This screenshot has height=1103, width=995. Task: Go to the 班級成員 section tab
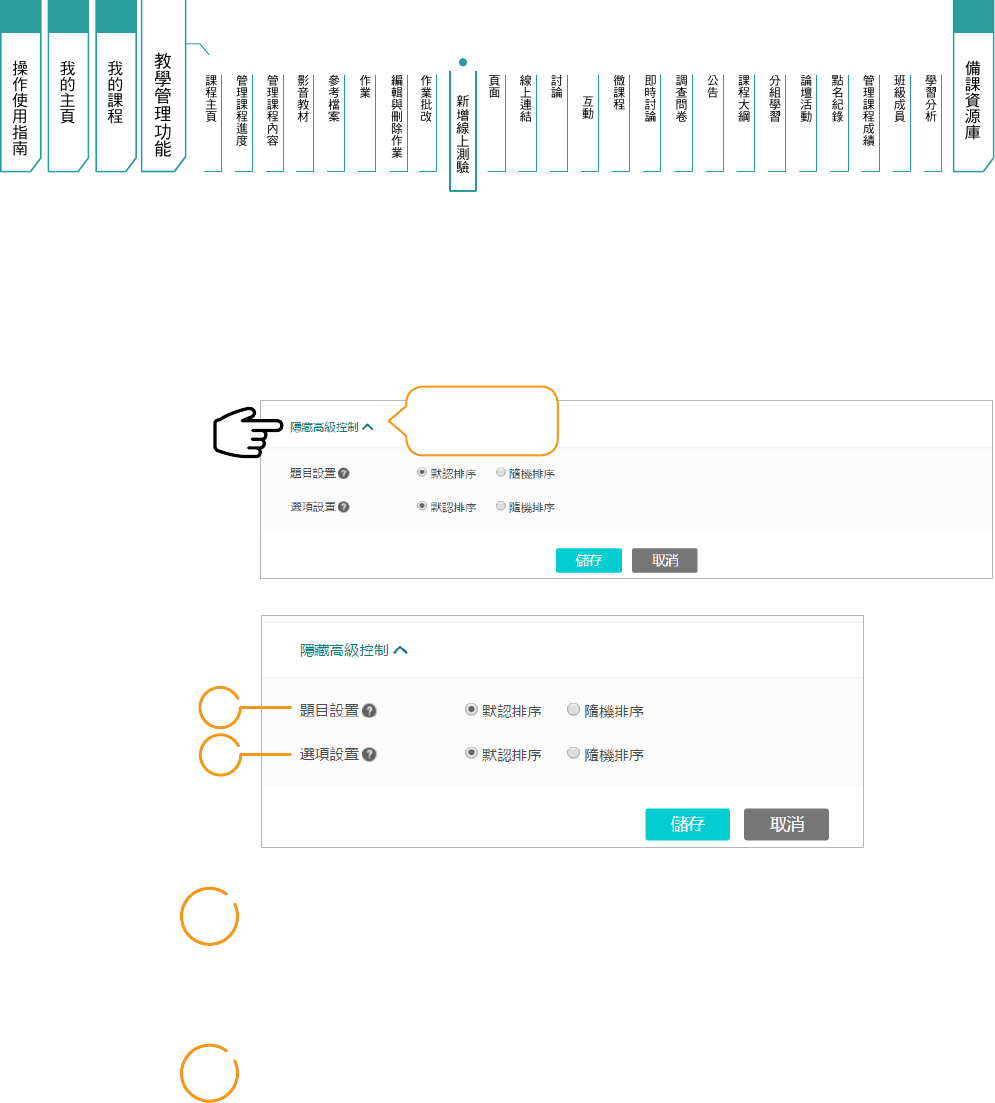tap(901, 121)
